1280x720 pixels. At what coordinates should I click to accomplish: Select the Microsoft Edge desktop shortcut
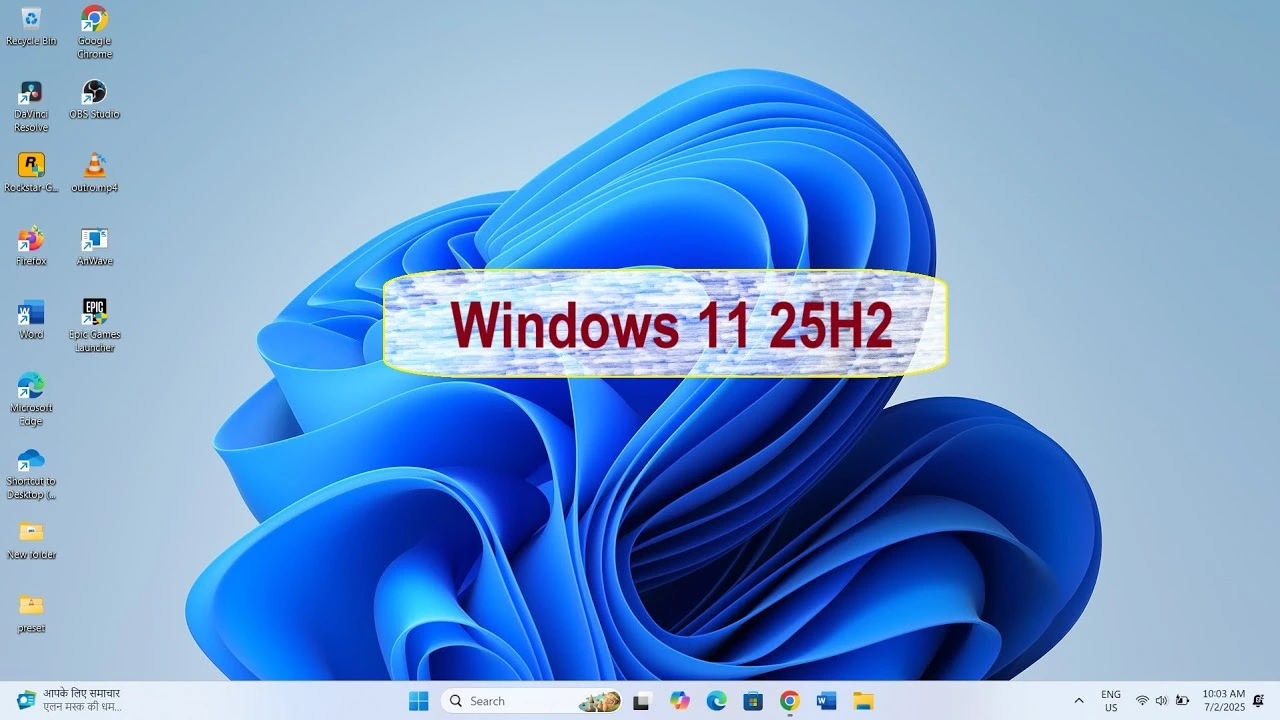tap(31, 399)
